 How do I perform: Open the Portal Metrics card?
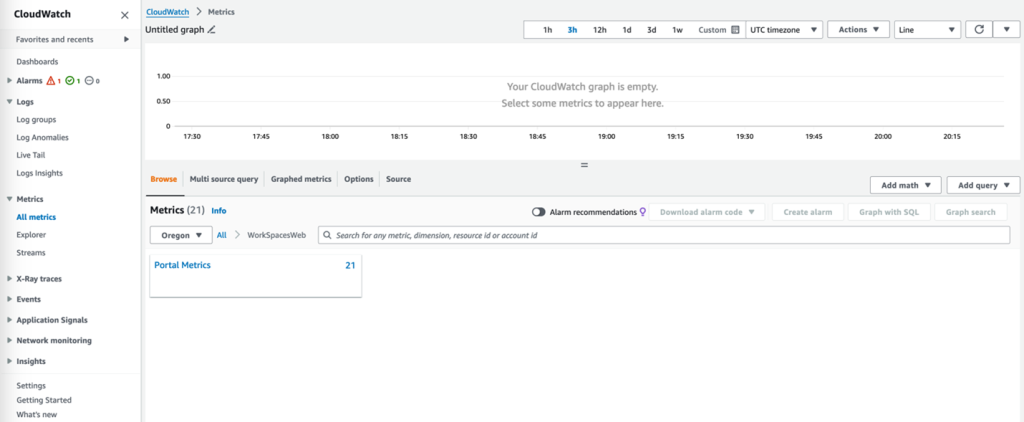(255, 276)
